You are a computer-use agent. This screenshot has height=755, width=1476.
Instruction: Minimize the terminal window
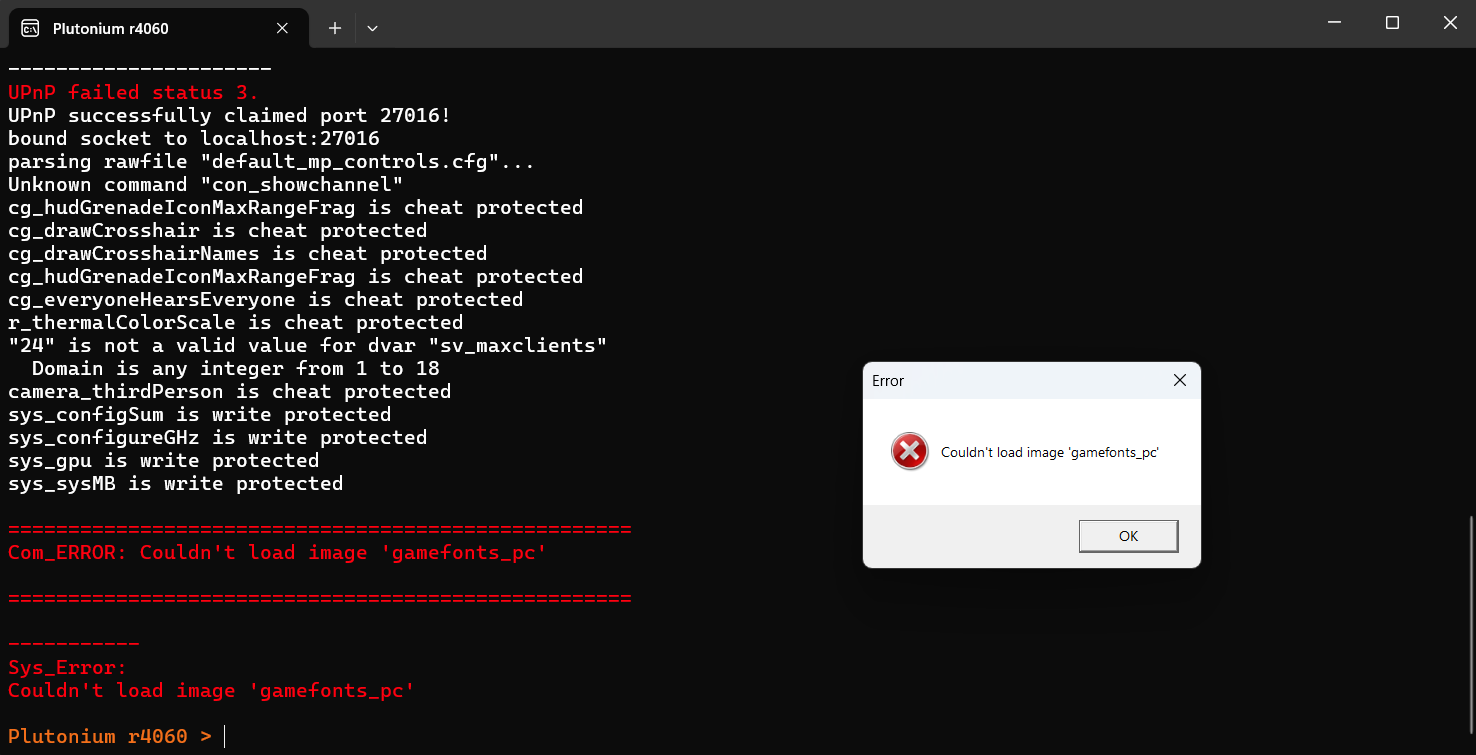pyautogui.click(x=1335, y=23)
